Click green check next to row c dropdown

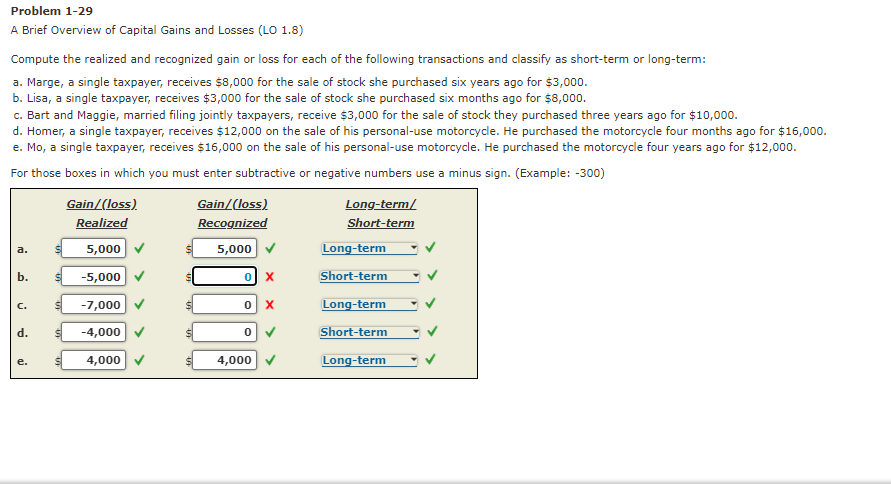(x=431, y=303)
